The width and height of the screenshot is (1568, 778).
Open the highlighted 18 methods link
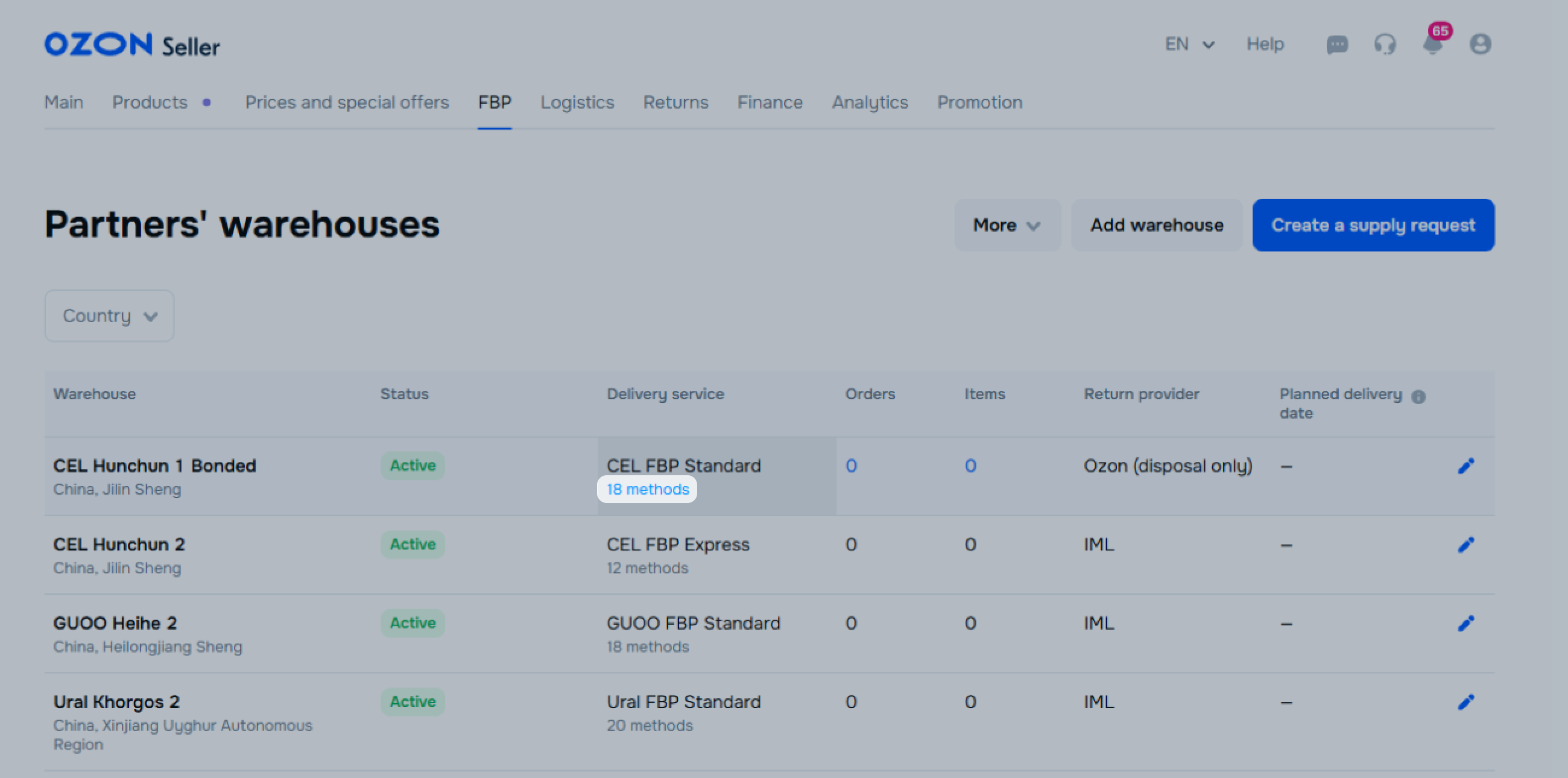pos(647,490)
